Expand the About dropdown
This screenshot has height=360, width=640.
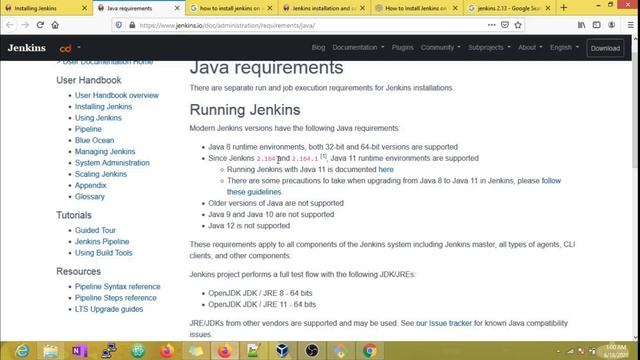pos(530,47)
